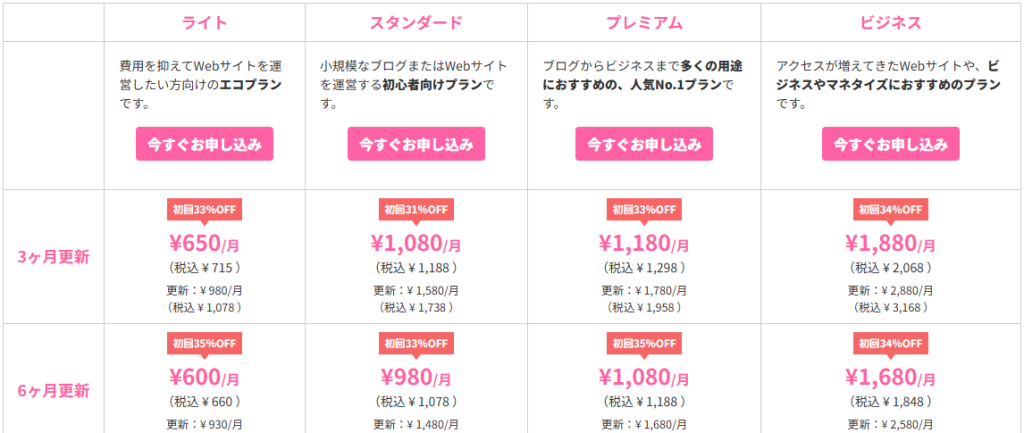
Task: Select the ライト plan header
Action: [x=204, y=23]
